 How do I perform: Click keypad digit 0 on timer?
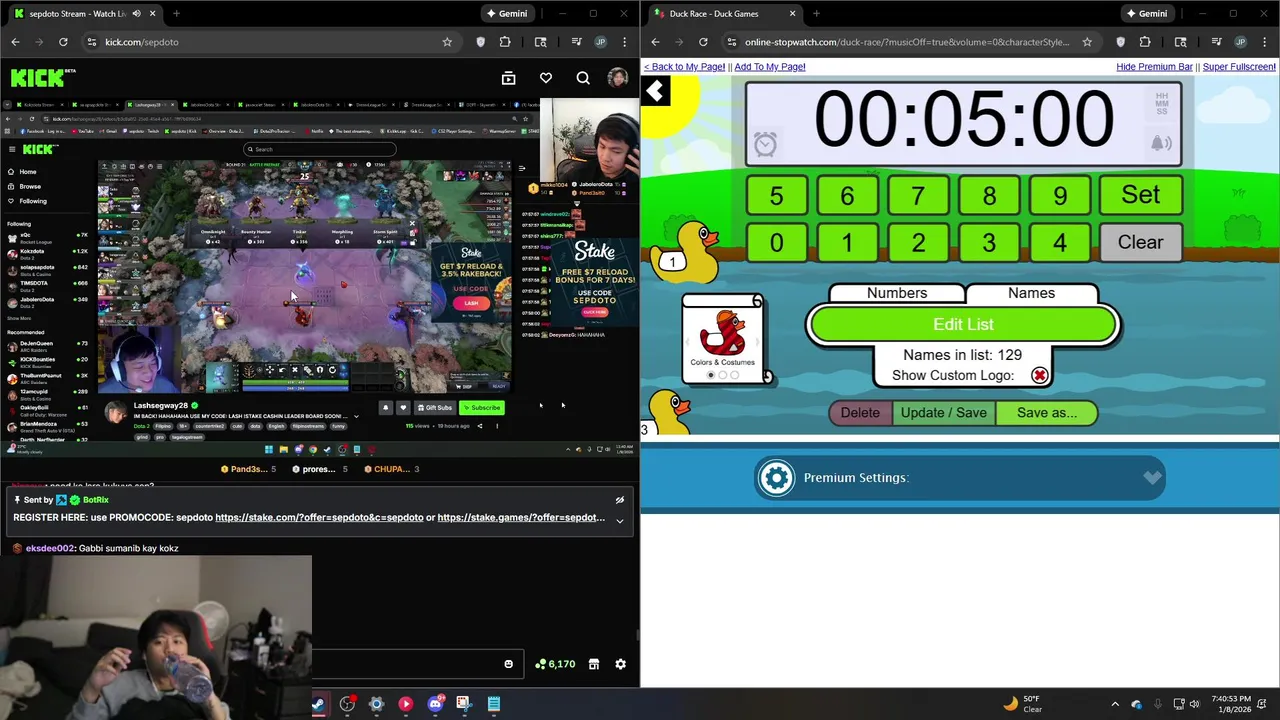tap(776, 243)
